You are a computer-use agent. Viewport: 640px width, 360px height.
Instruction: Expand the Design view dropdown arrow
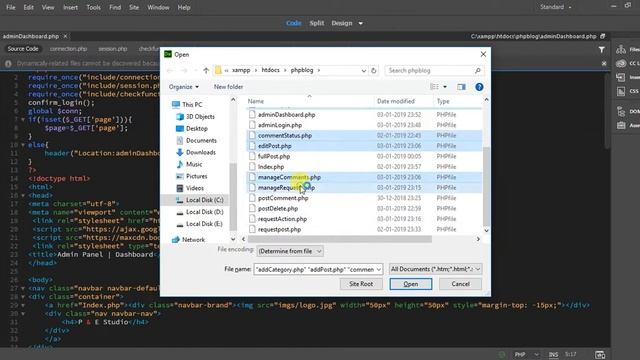(360, 23)
